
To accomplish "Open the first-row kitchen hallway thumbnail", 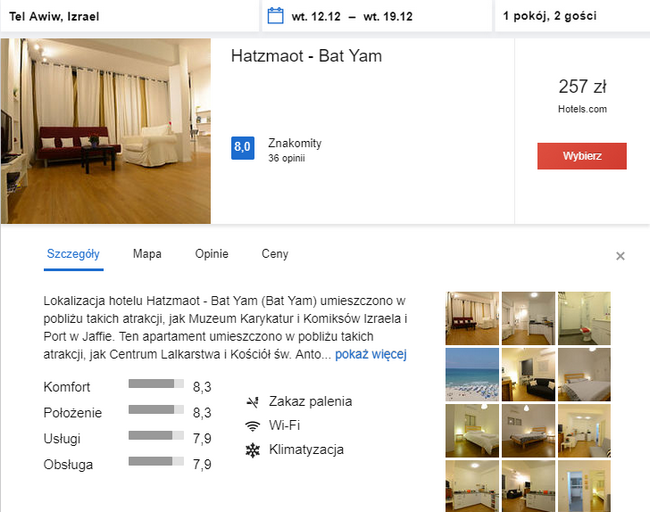I will tap(528, 318).
